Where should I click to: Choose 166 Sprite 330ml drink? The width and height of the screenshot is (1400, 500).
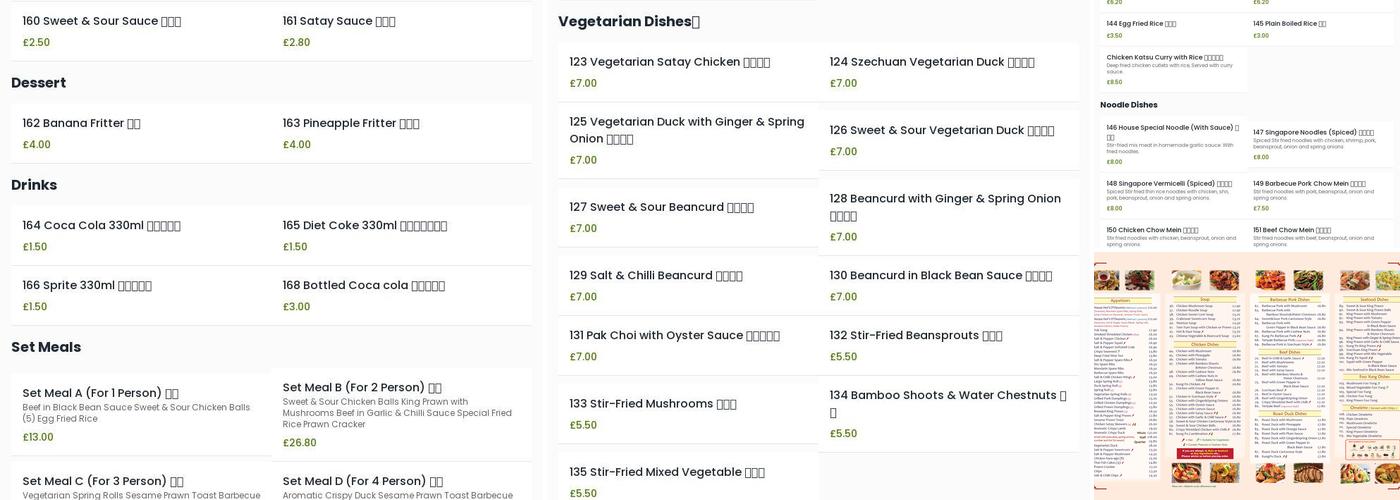pyautogui.click(x=87, y=285)
